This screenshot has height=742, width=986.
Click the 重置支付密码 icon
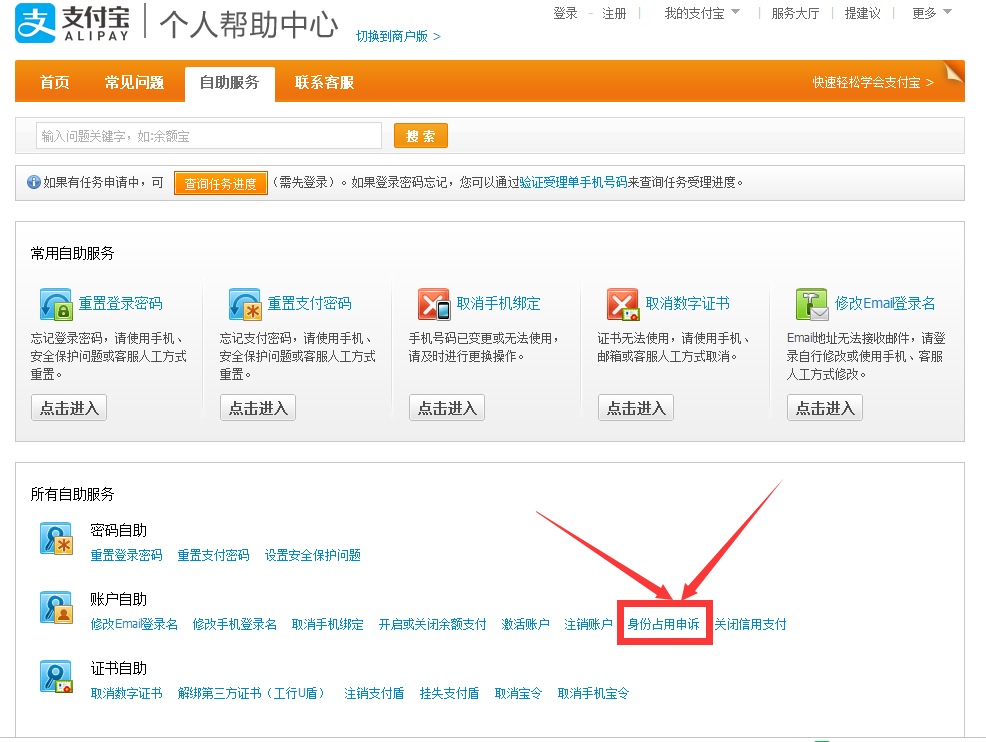click(x=245, y=304)
